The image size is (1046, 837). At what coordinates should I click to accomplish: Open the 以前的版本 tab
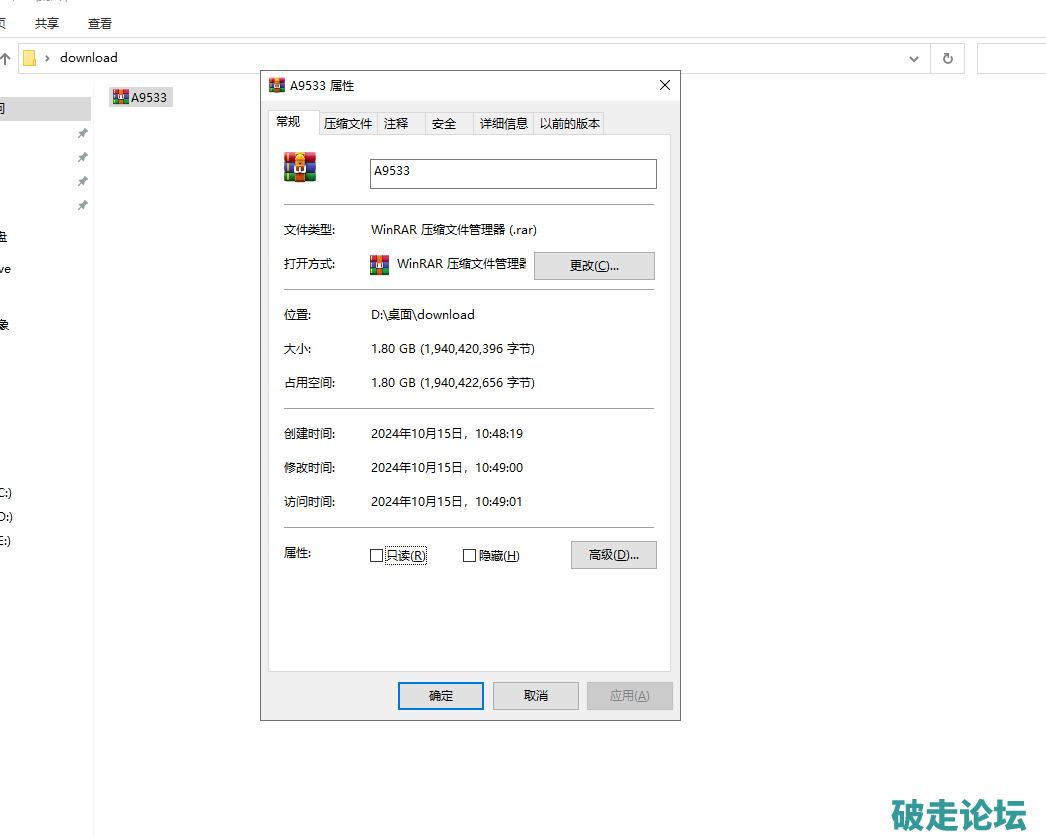[569, 124]
